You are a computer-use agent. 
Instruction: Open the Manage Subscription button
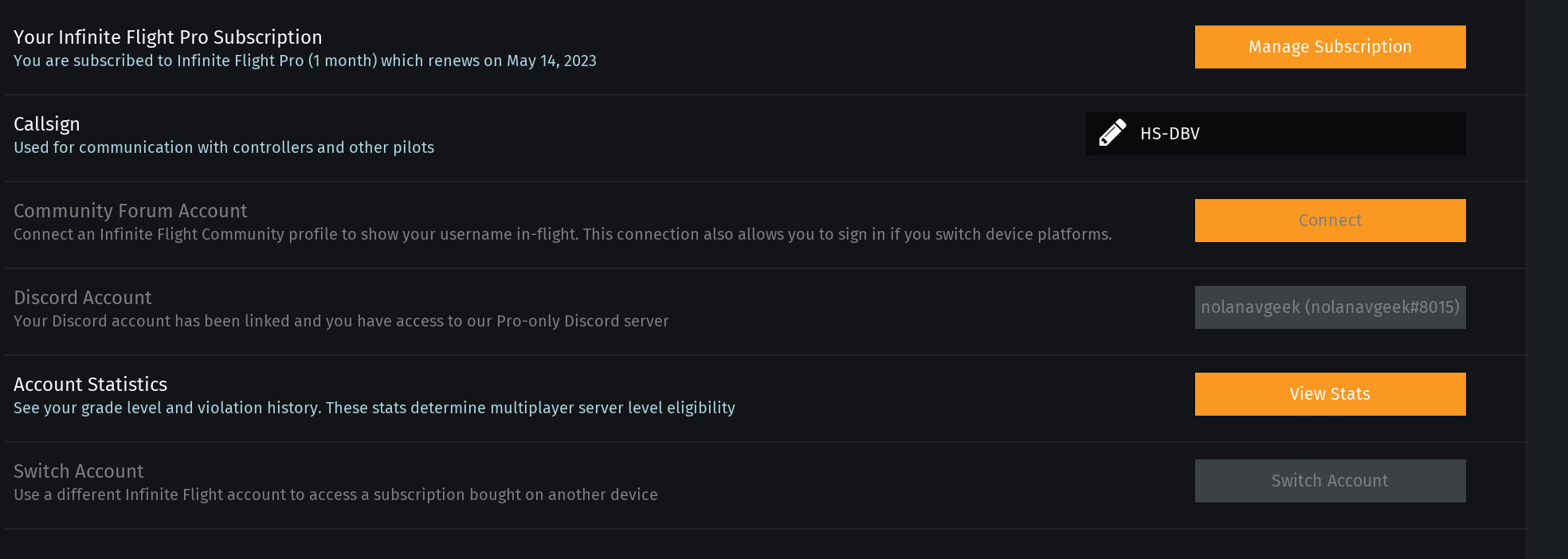(1330, 47)
